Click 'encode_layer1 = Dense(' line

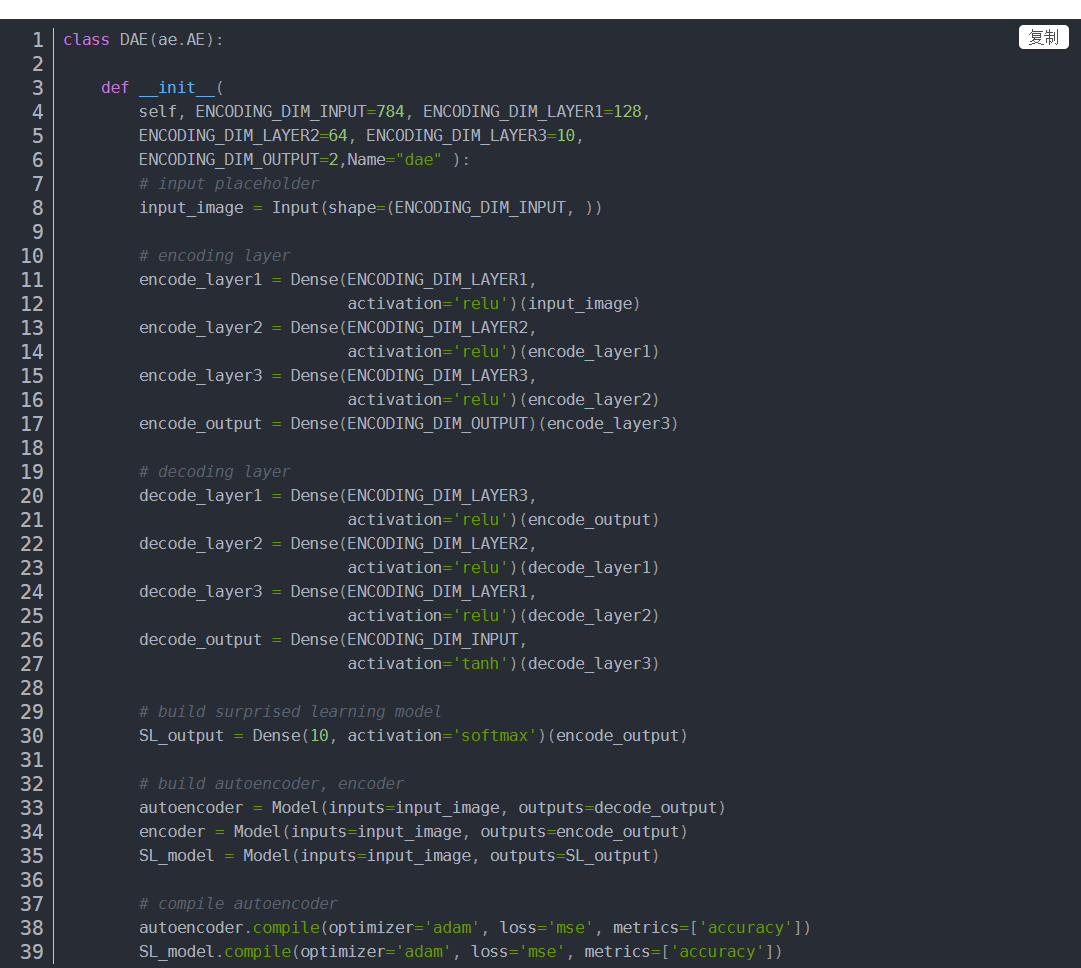coord(337,280)
